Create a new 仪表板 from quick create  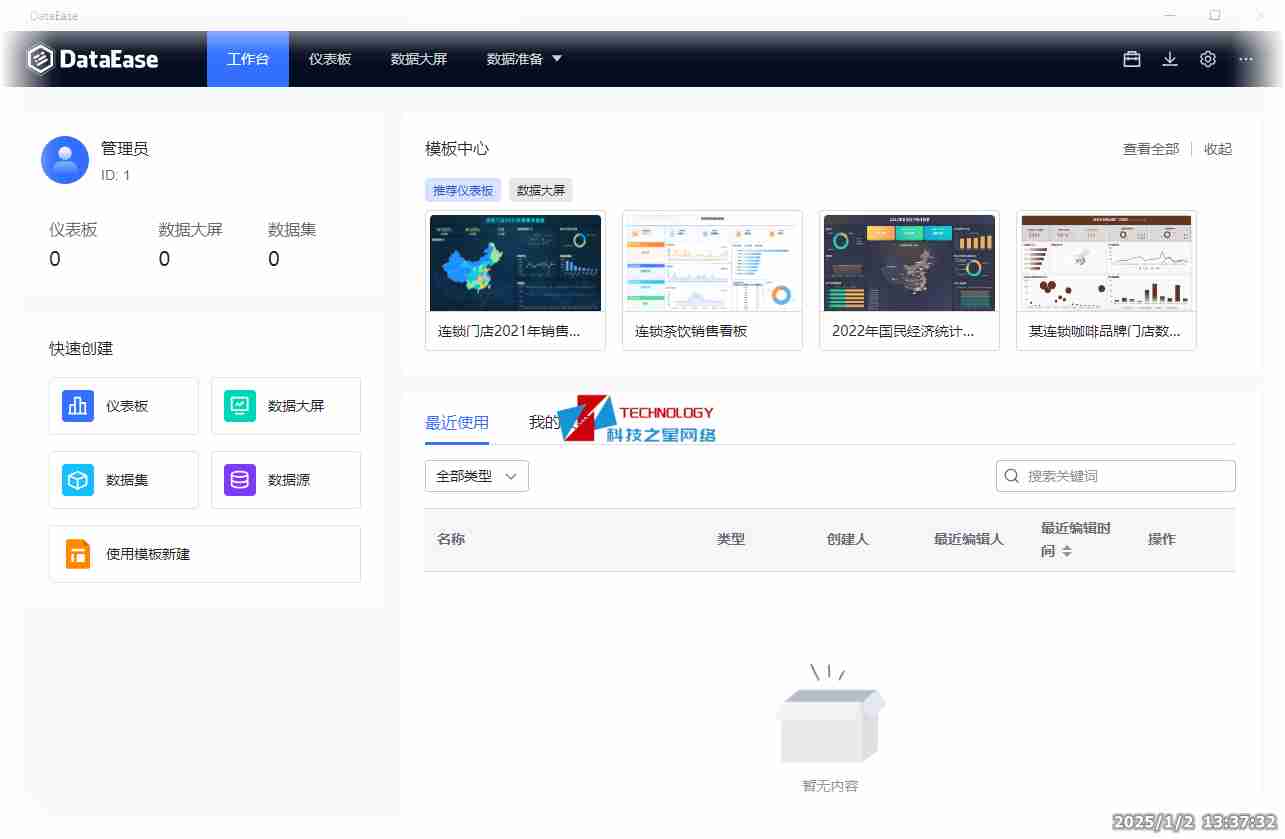[x=124, y=406]
